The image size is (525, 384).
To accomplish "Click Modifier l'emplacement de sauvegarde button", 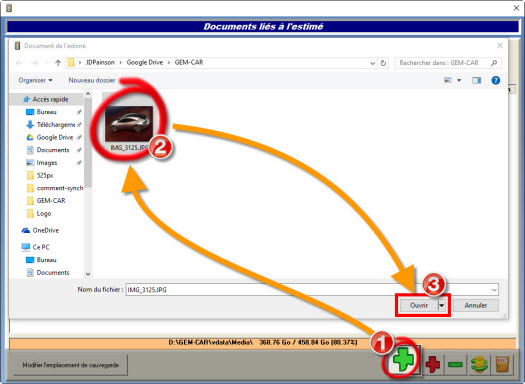I will (x=70, y=365).
